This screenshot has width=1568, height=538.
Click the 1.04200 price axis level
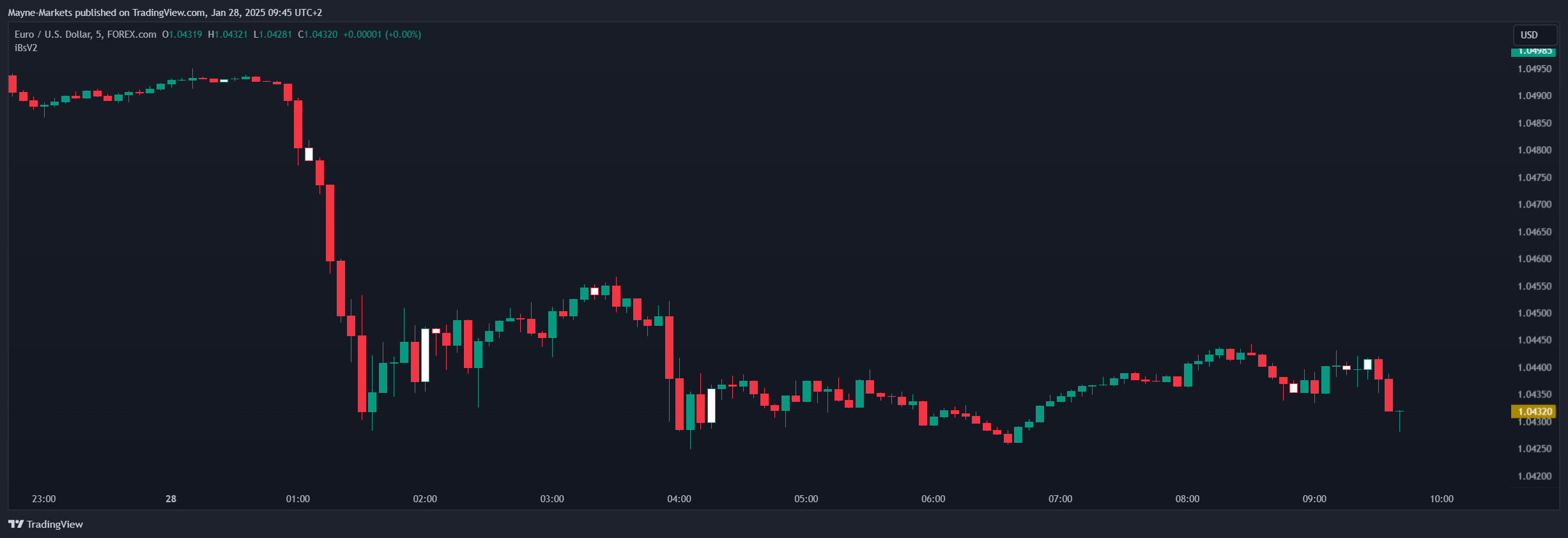[1534, 476]
